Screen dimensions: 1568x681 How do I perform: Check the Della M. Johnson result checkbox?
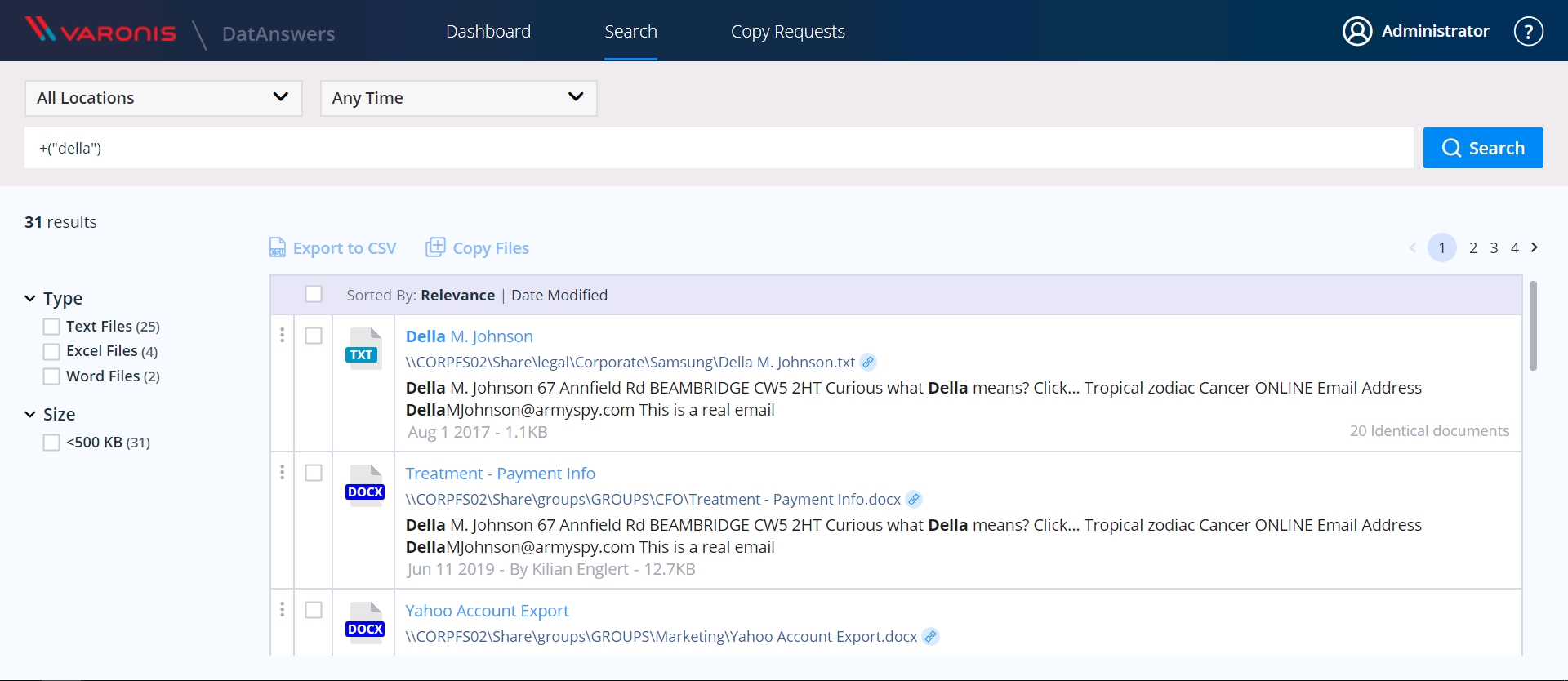(314, 336)
